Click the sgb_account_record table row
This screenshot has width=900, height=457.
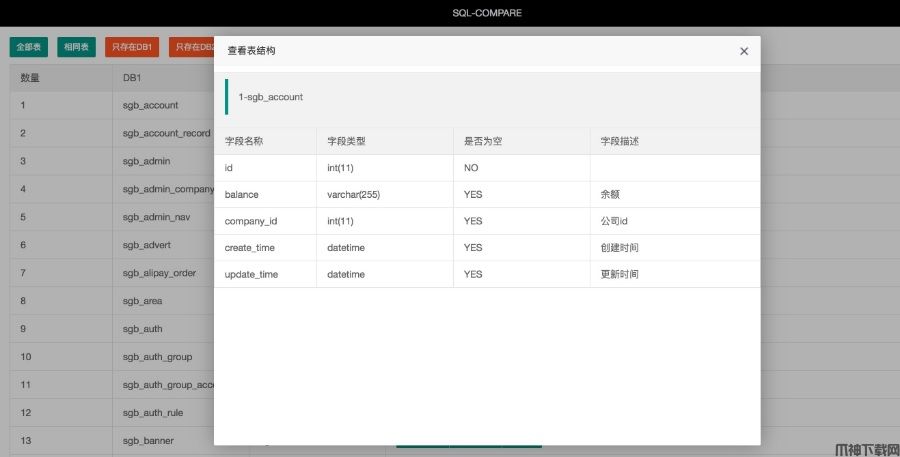click(x=166, y=133)
